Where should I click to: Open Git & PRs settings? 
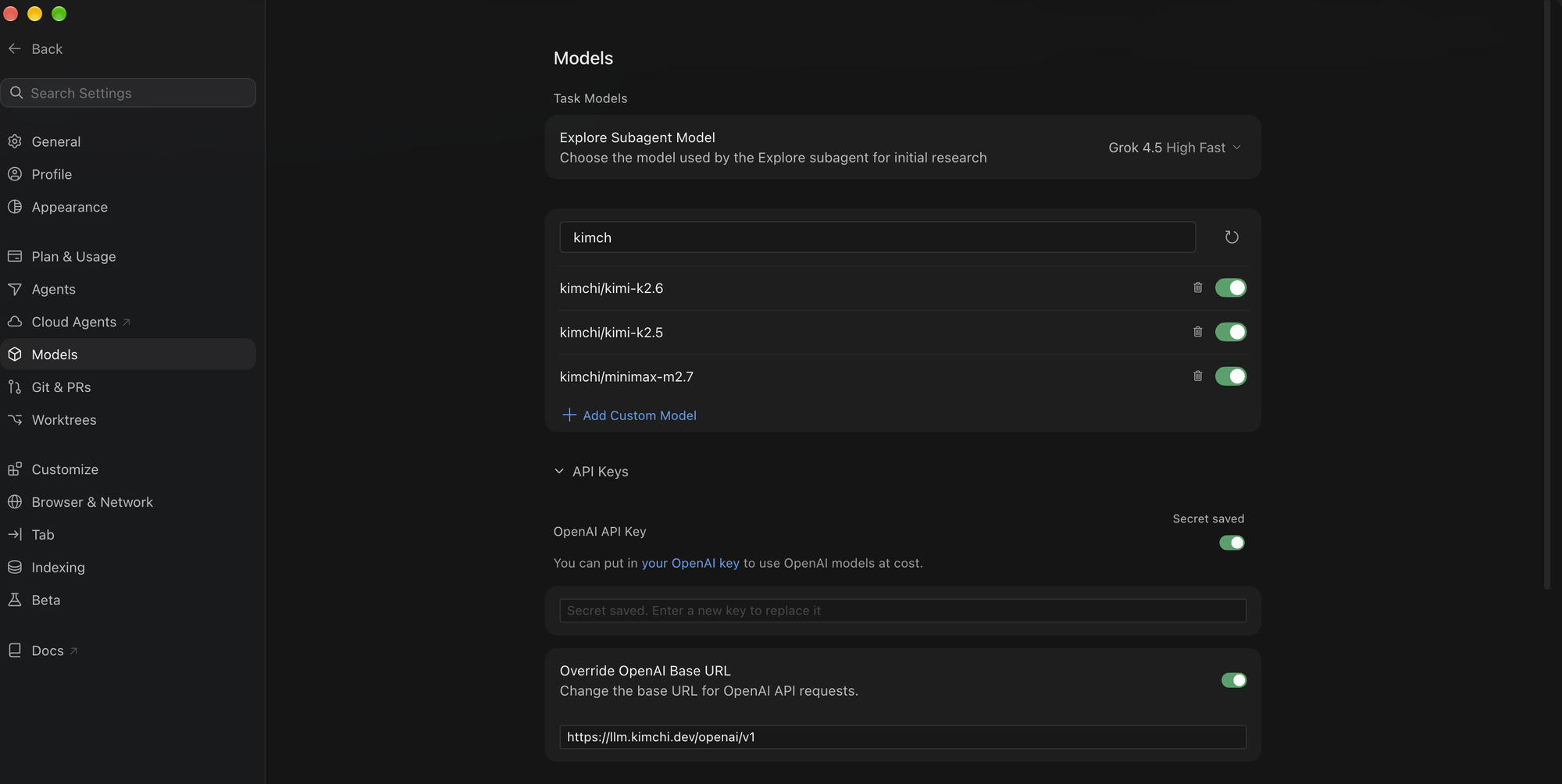[128, 387]
